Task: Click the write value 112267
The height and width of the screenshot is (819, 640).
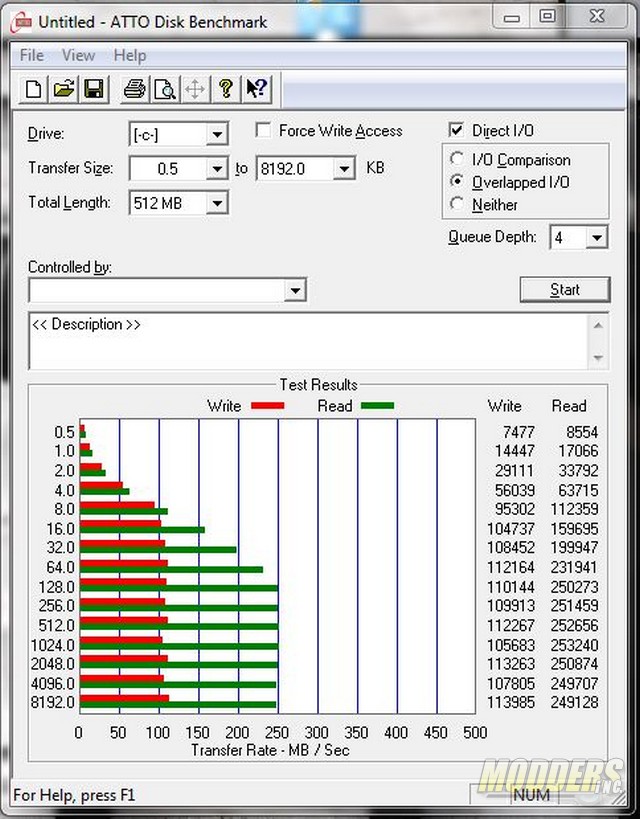Action: point(511,625)
